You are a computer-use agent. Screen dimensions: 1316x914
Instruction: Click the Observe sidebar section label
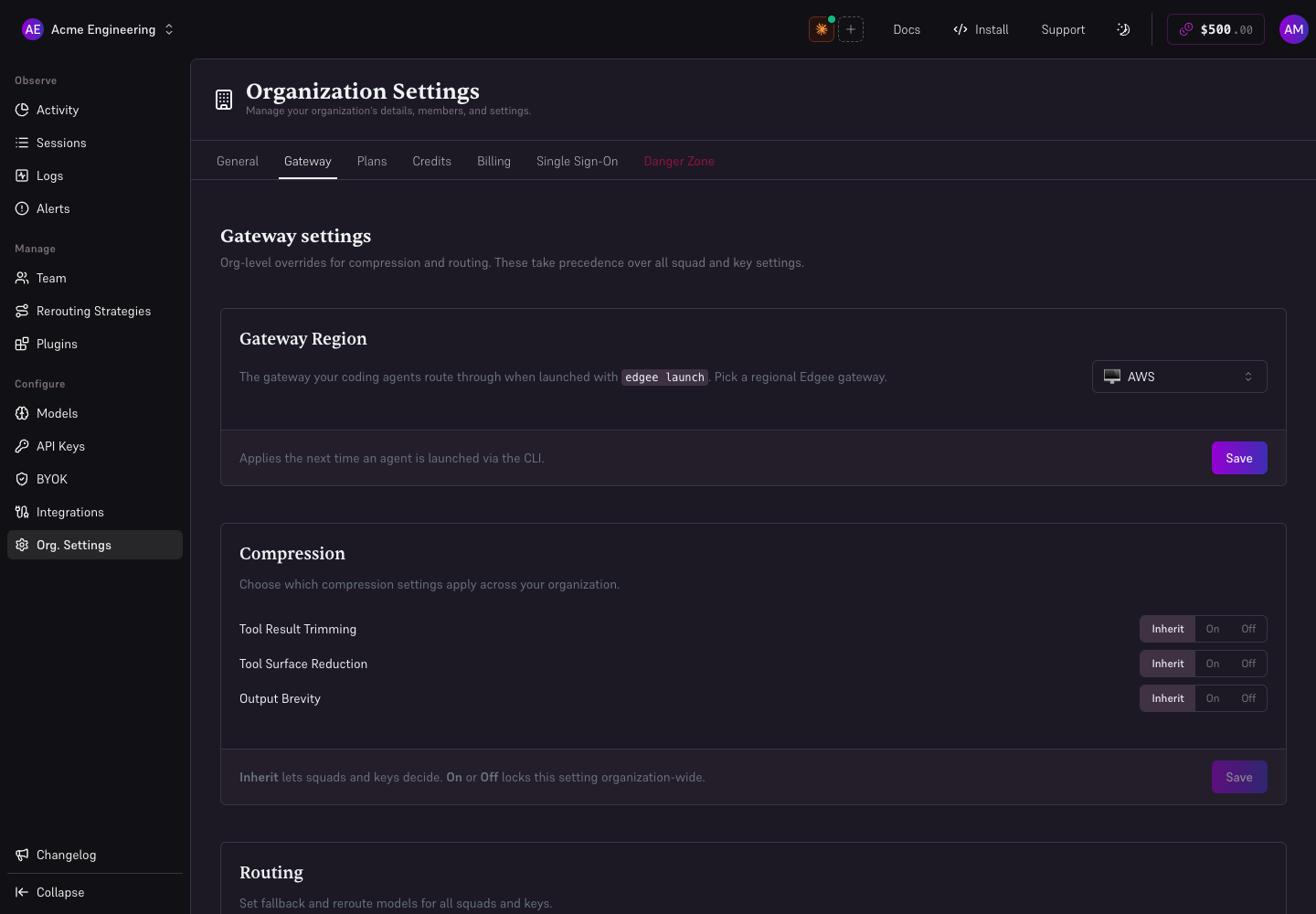[x=36, y=80]
